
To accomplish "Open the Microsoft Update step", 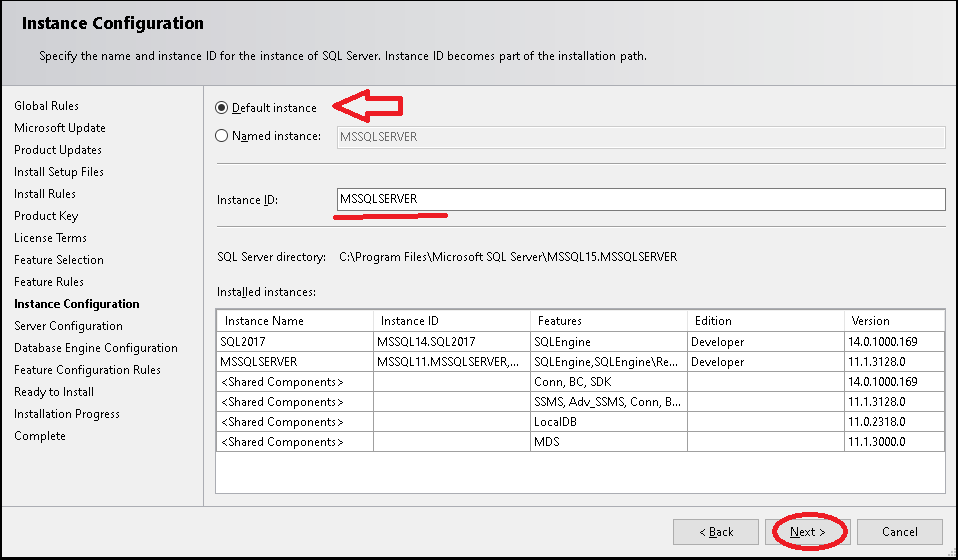I will coord(60,128).
